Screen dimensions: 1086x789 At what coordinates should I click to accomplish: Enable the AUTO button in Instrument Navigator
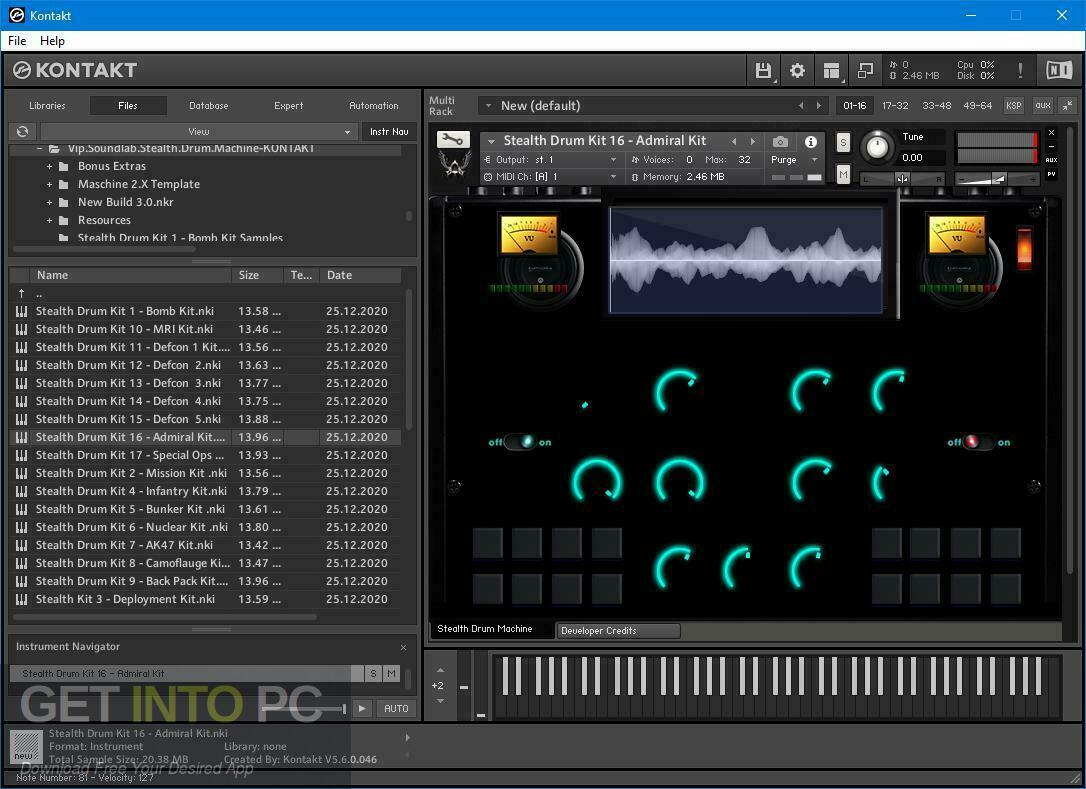tap(396, 708)
